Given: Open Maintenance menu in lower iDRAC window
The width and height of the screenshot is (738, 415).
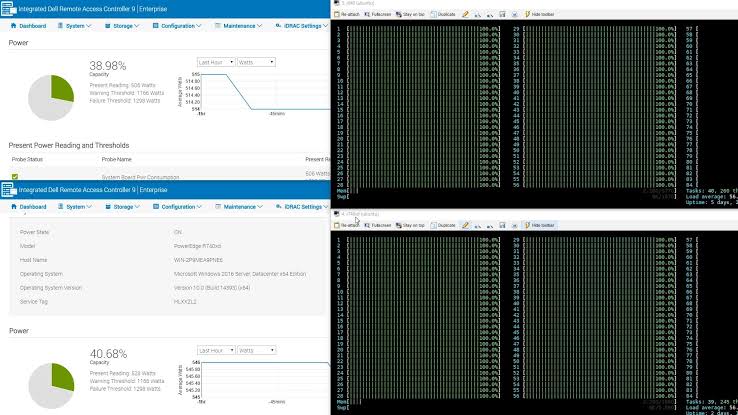Looking at the screenshot, I should pos(239,207).
